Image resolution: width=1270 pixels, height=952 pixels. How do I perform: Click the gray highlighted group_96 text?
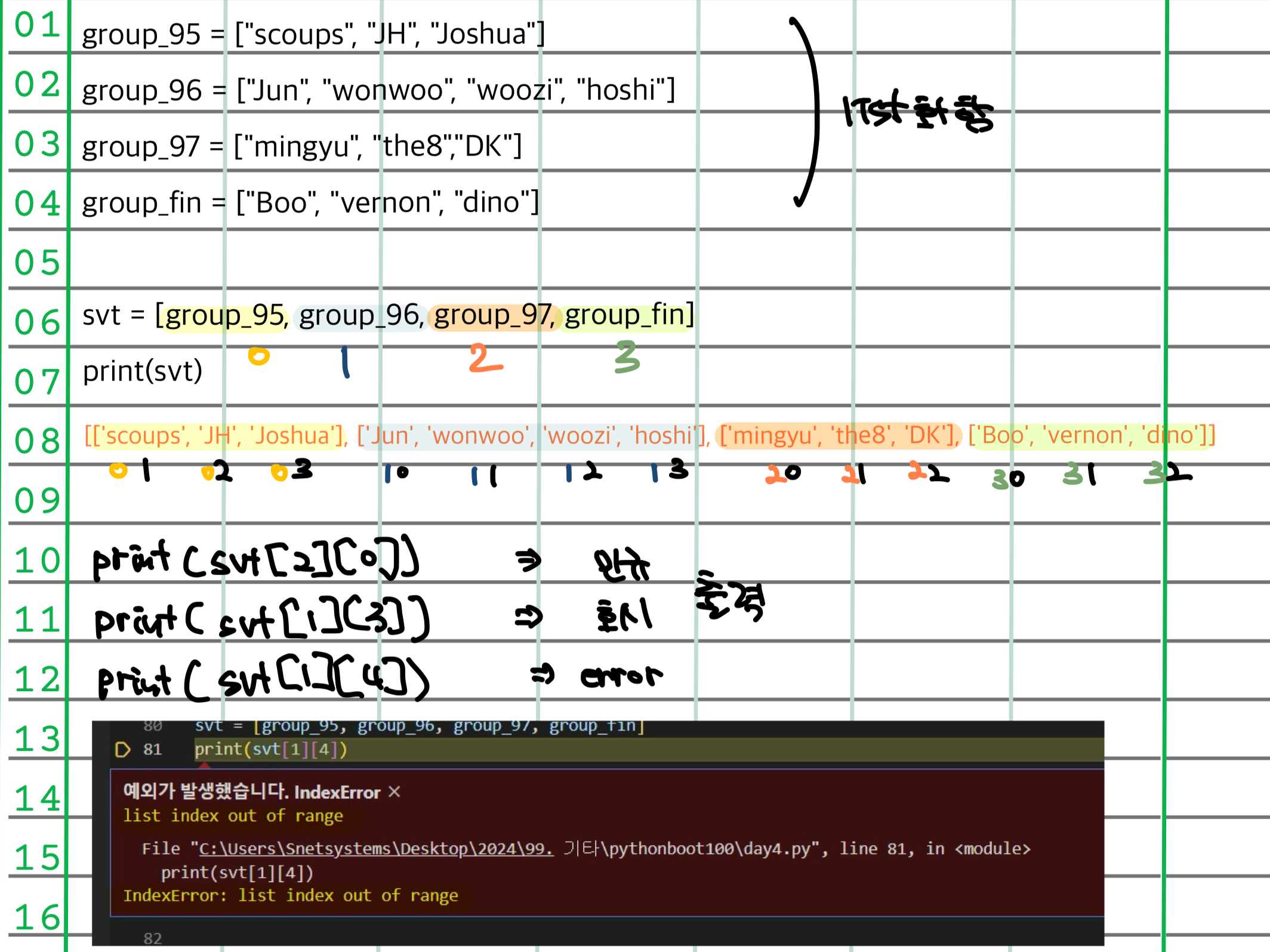(x=360, y=316)
